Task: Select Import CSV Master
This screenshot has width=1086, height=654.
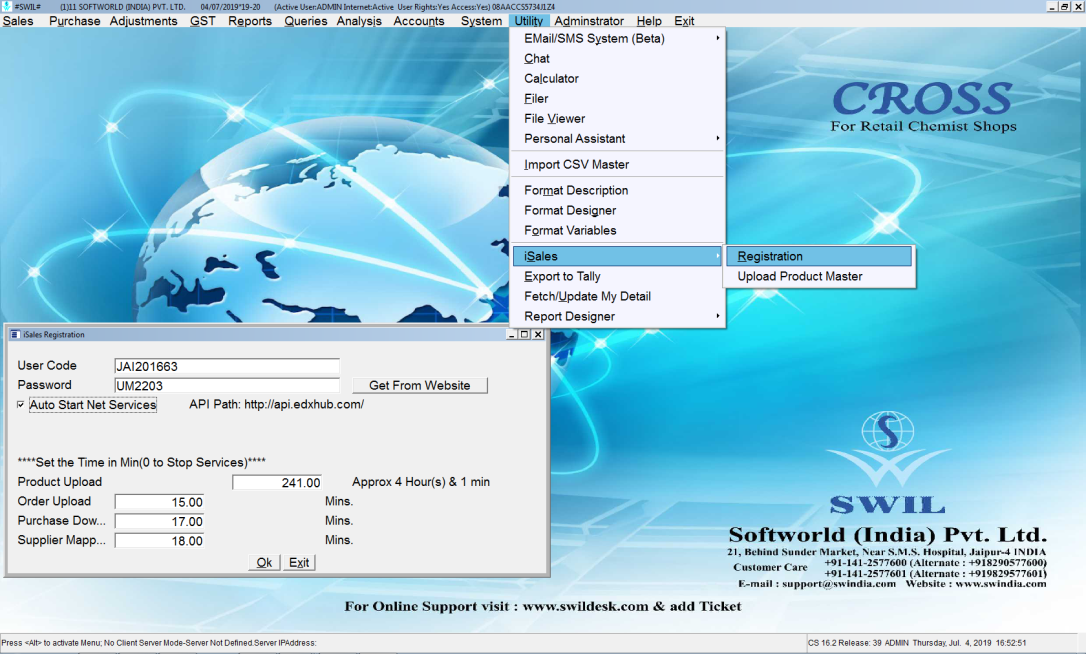Action: click(x=617, y=165)
